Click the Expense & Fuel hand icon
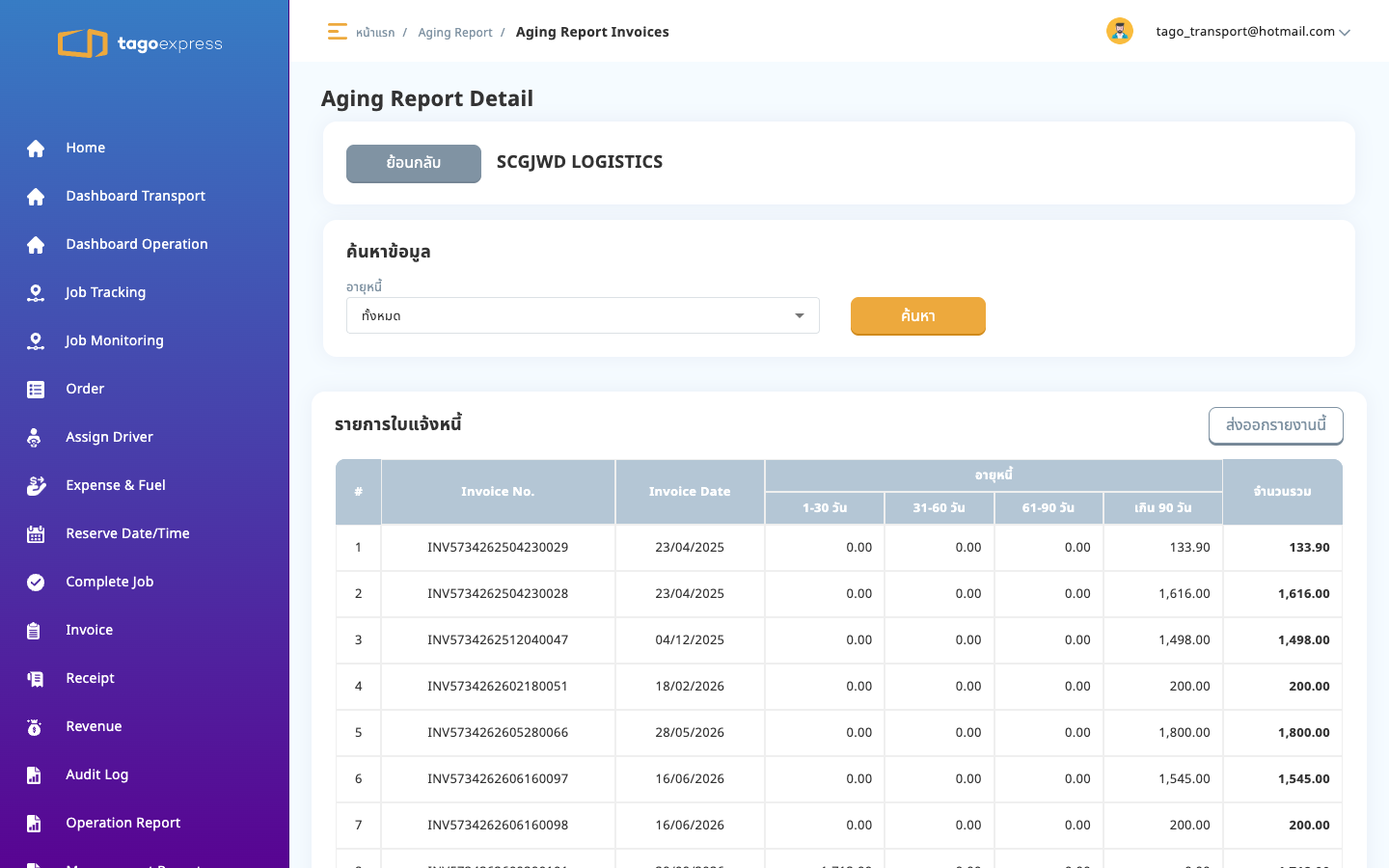This screenshot has width=1389, height=868. pyautogui.click(x=36, y=486)
